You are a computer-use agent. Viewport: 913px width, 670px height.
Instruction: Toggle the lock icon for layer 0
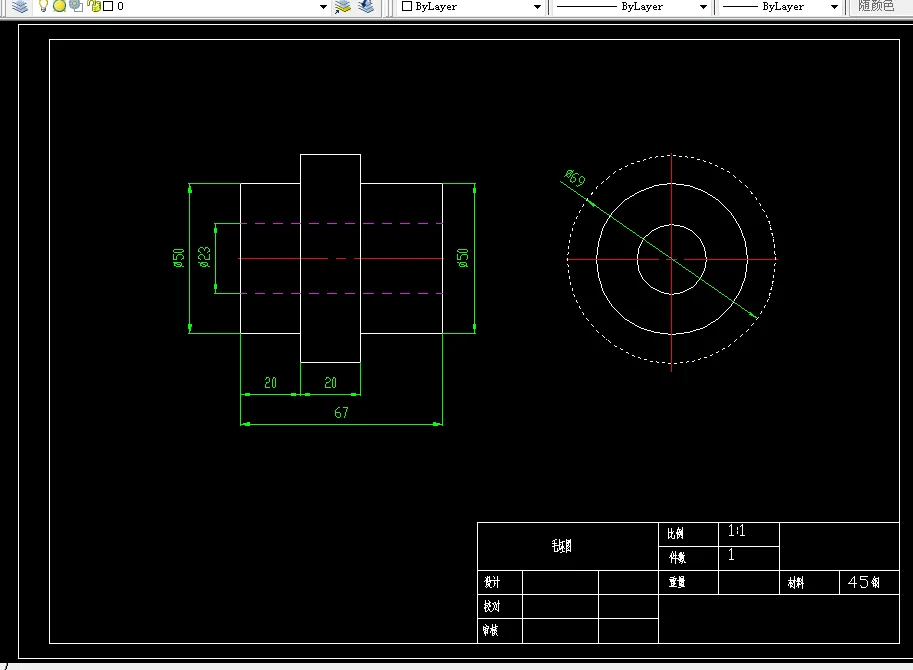pyautogui.click(x=94, y=6)
